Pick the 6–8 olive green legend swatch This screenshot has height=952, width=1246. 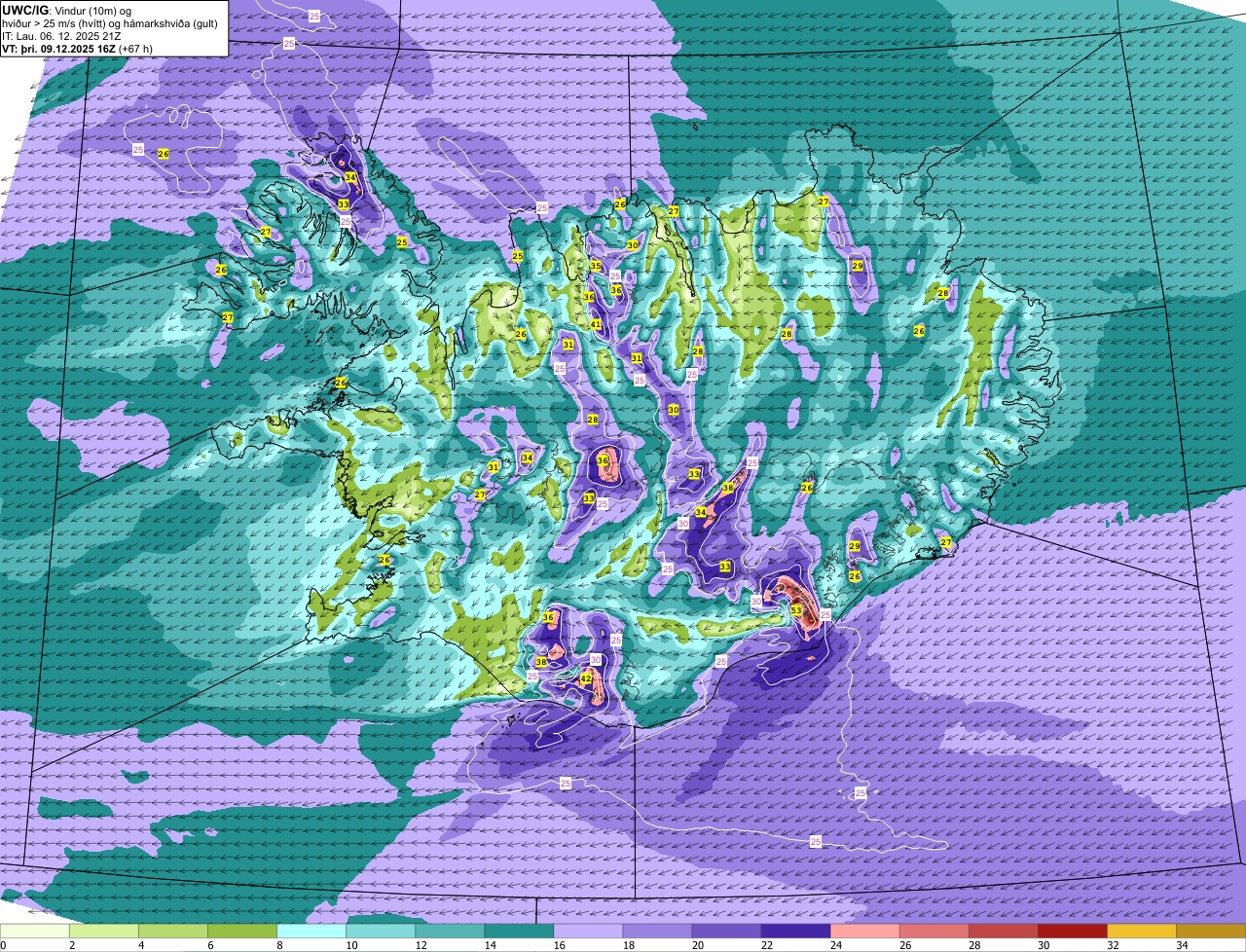tap(243, 932)
